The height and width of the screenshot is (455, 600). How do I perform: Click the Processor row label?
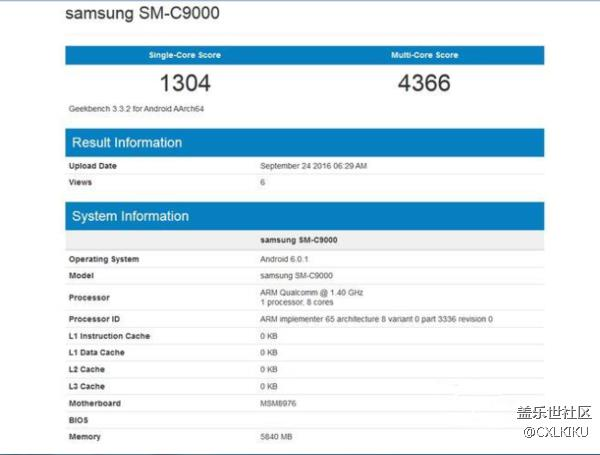pos(89,297)
